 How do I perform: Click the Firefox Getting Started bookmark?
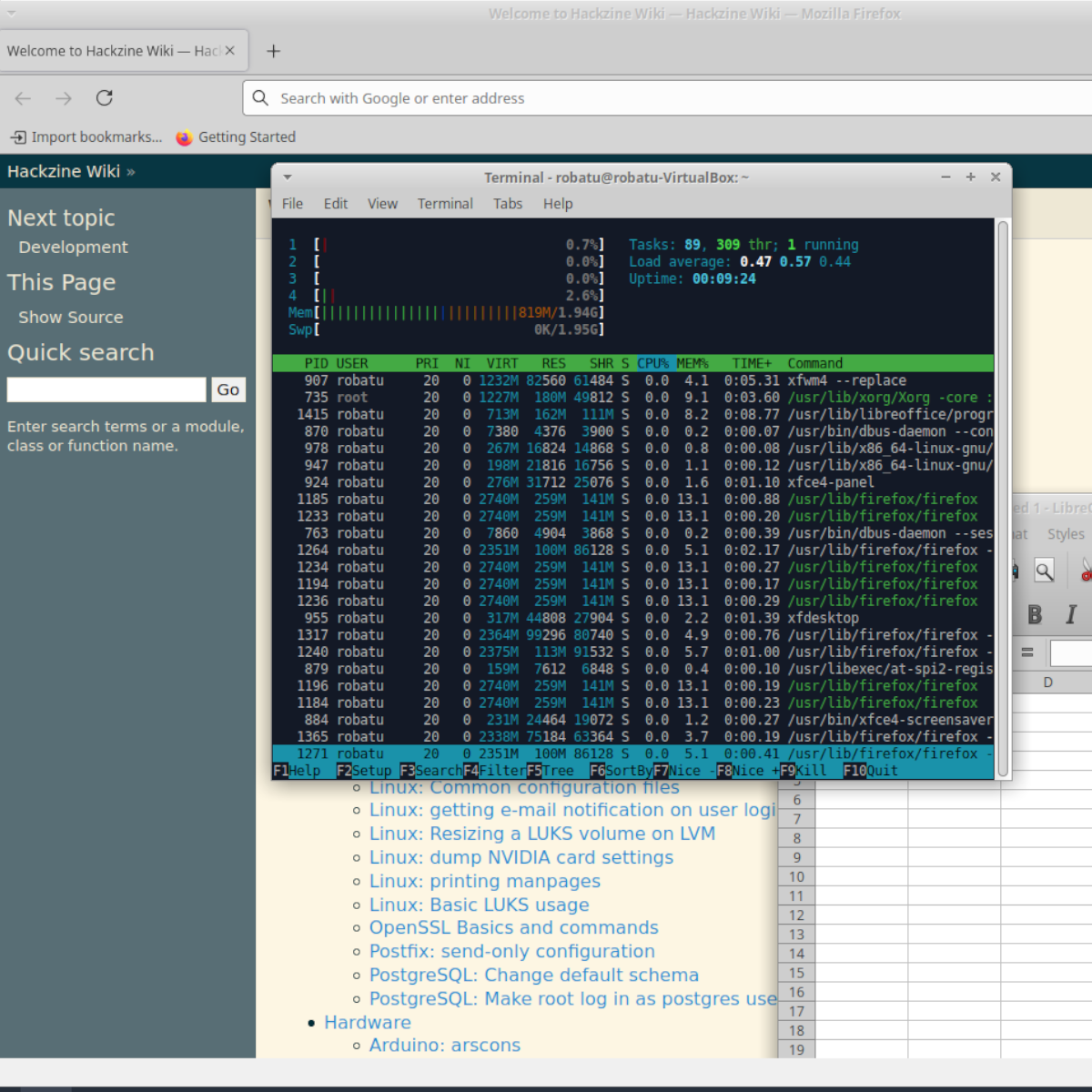236,137
